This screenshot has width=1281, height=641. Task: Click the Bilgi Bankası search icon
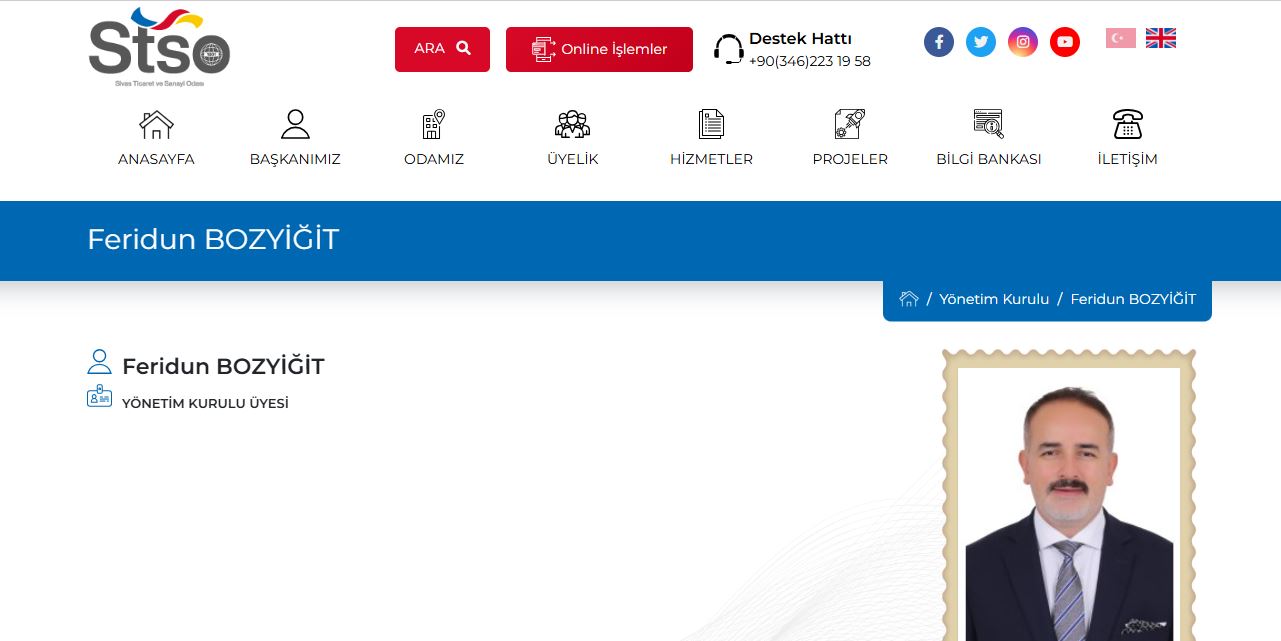tap(989, 124)
